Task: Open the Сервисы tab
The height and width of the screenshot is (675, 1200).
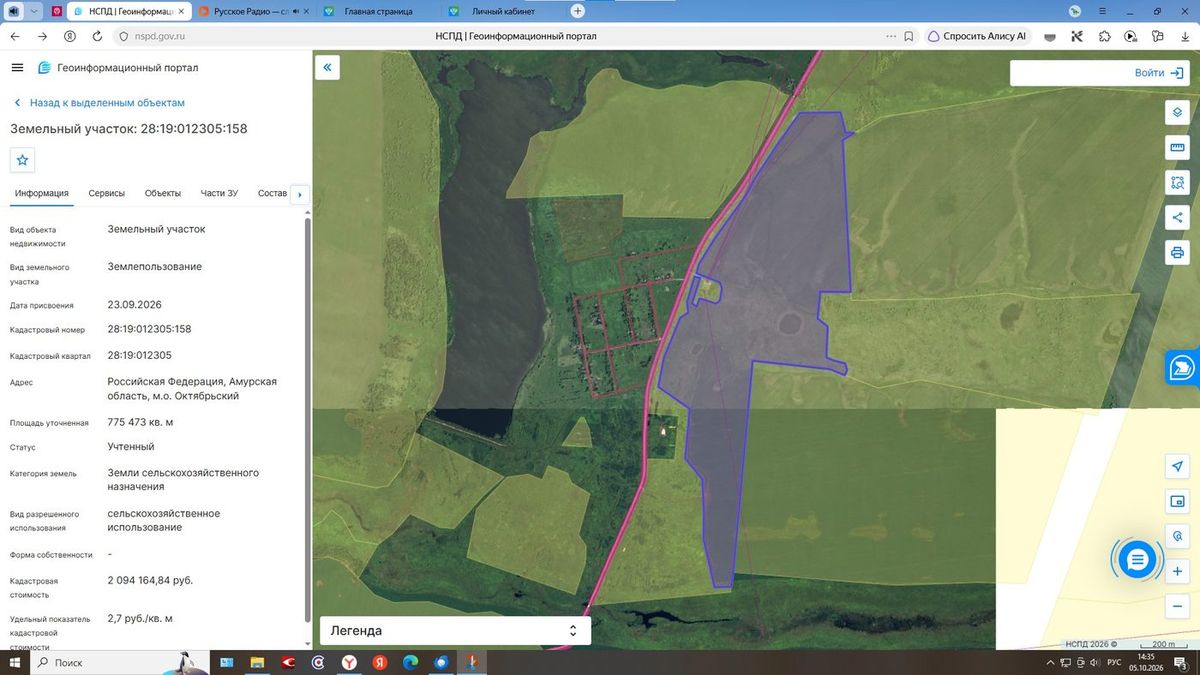Action: click(x=107, y=193)
